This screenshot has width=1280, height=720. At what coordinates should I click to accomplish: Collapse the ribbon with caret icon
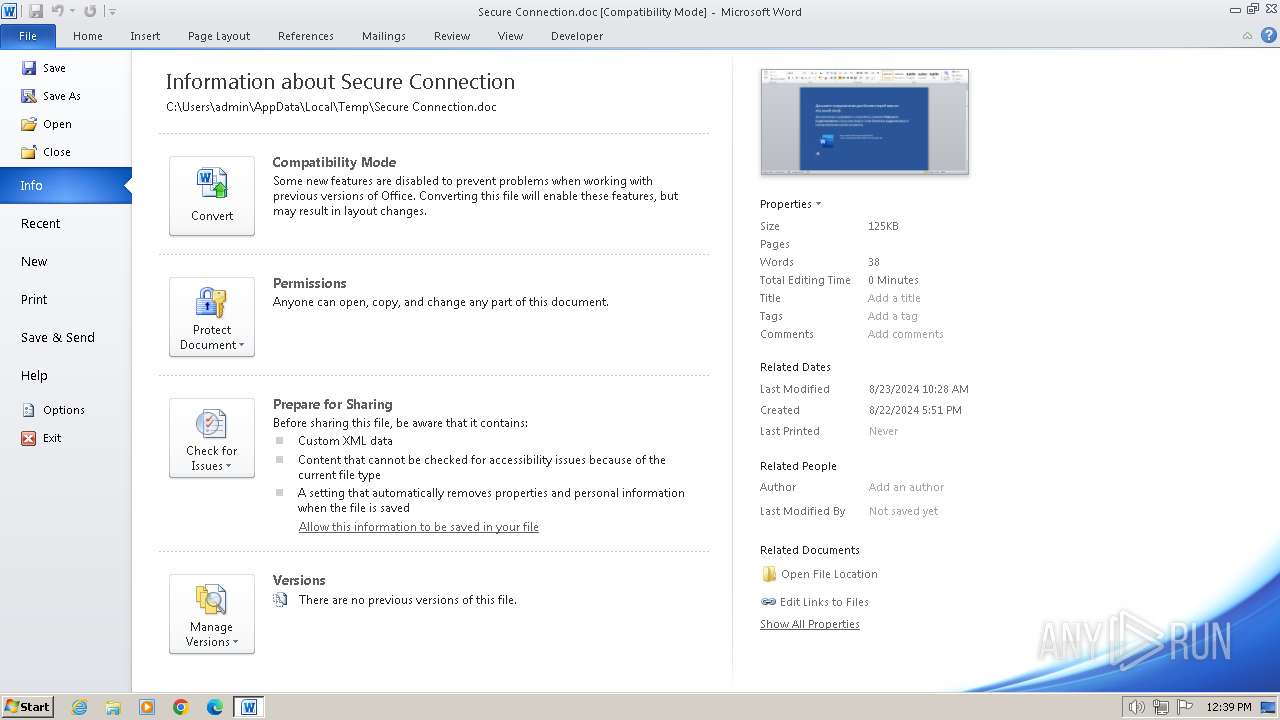click(1247, 36)
